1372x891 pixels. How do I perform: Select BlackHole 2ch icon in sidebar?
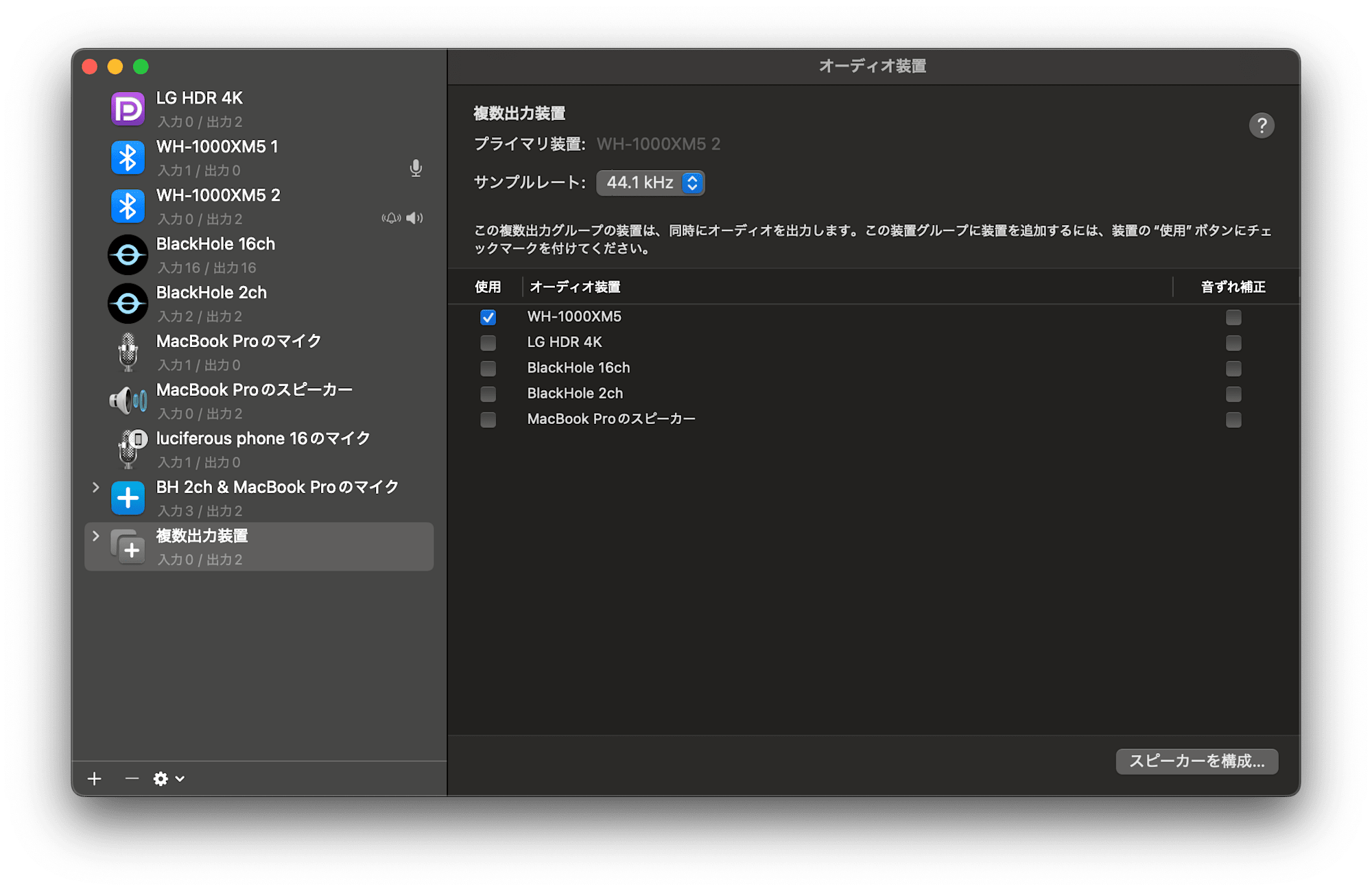click(128, 304)
